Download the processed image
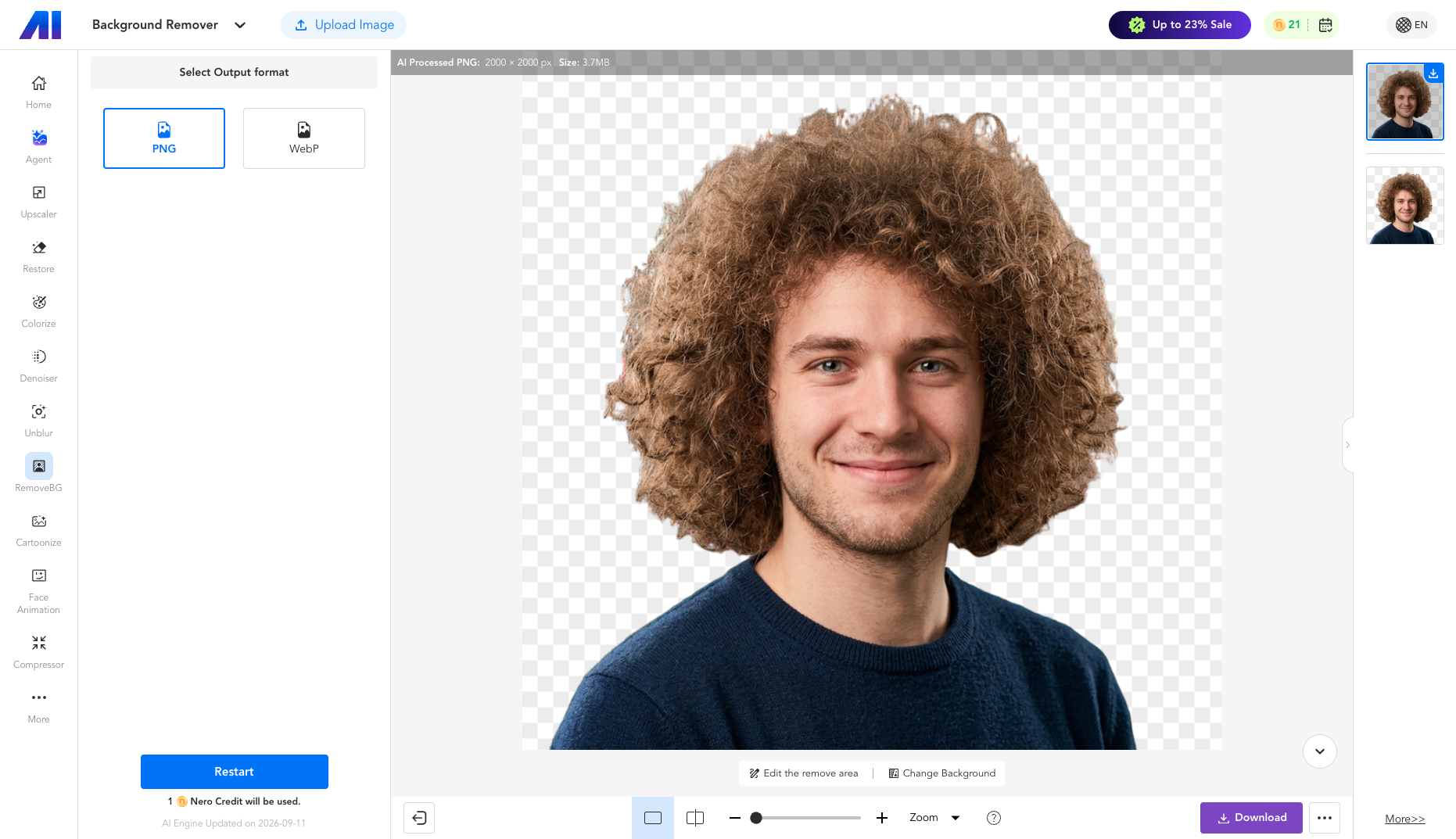The height and width of the screenshot is (839, 1456). click(x=1251, y=818)
